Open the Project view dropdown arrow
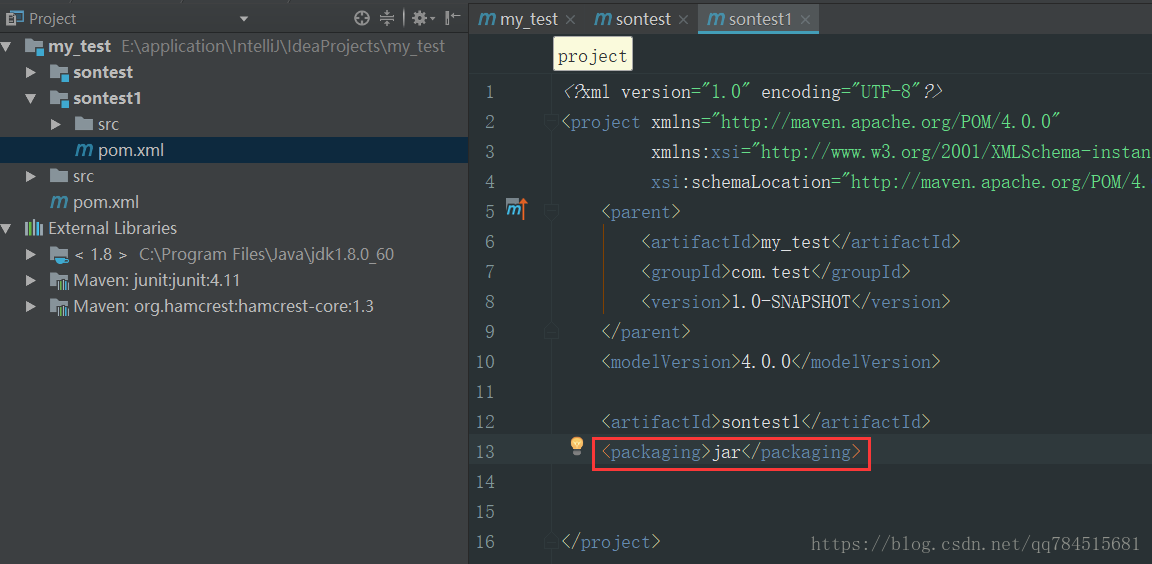The width and height of the screenshot is (1152, 564). click(x=244, y=19)
